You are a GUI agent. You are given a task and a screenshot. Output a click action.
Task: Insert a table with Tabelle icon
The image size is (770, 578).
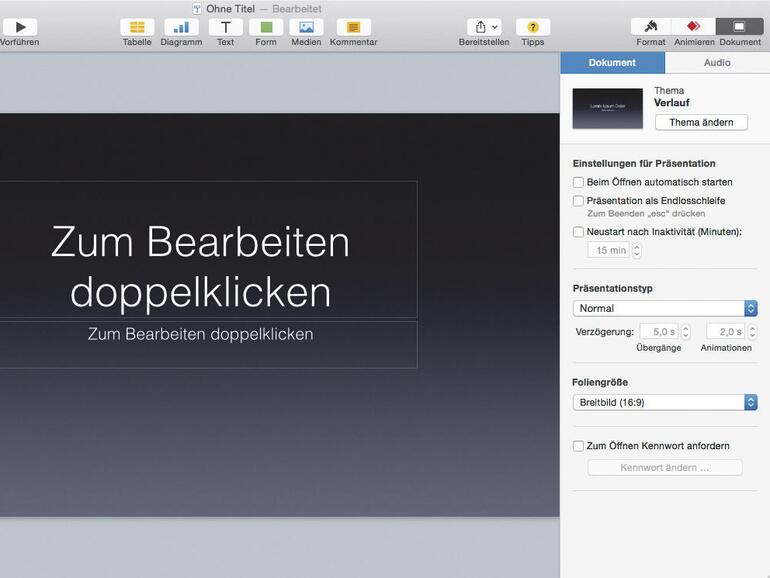tap(137, 27)
